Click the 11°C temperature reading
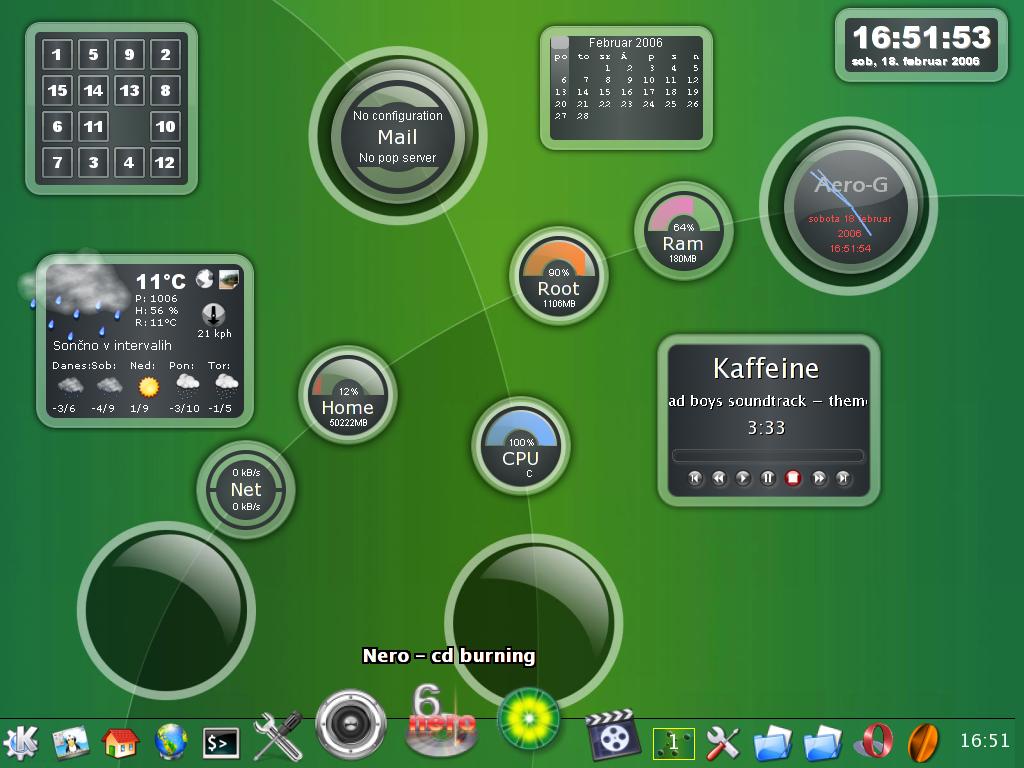Image resolution: width=1024 pixels, height=768 pixels. (161, 281)
